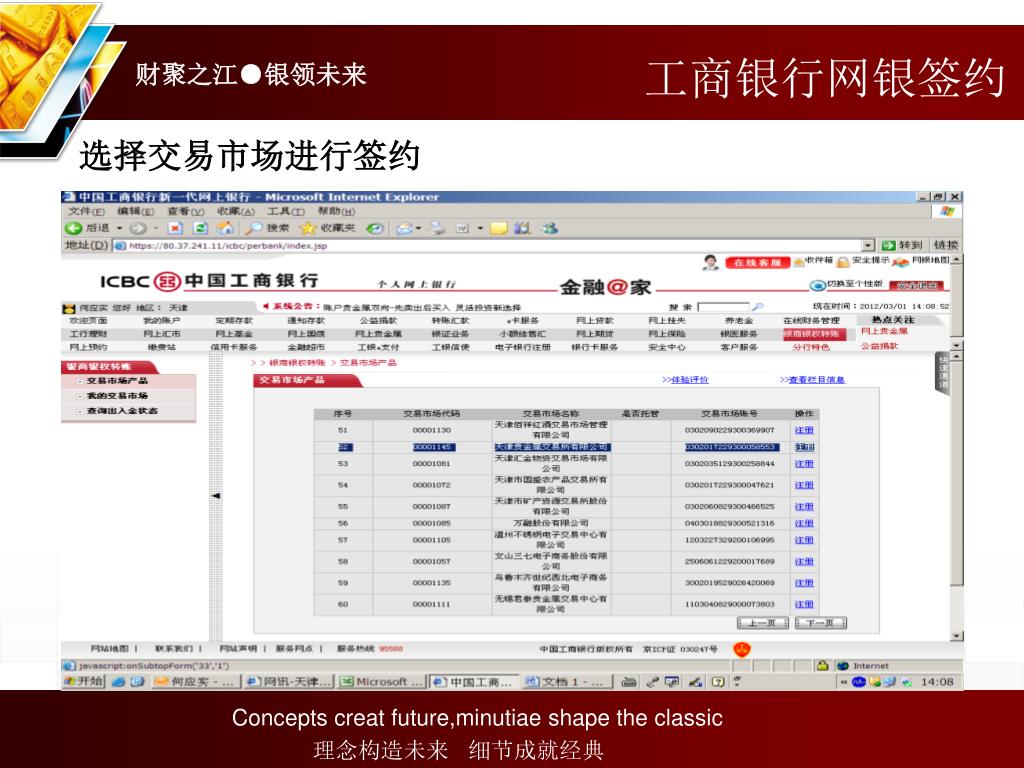Image resolution: width=1024 pixels, height=768 pixels.
Task: Click the IE quick launch icon in taskbar
Action: (x=118, y=682)
